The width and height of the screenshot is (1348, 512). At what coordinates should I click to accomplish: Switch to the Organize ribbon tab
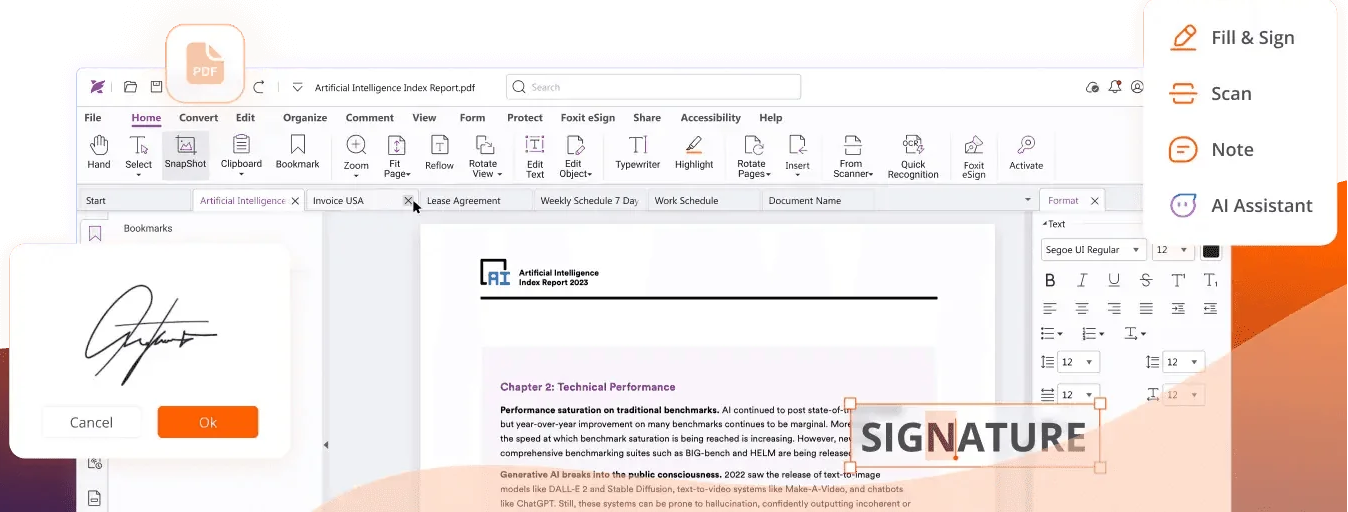click(305, 118)
